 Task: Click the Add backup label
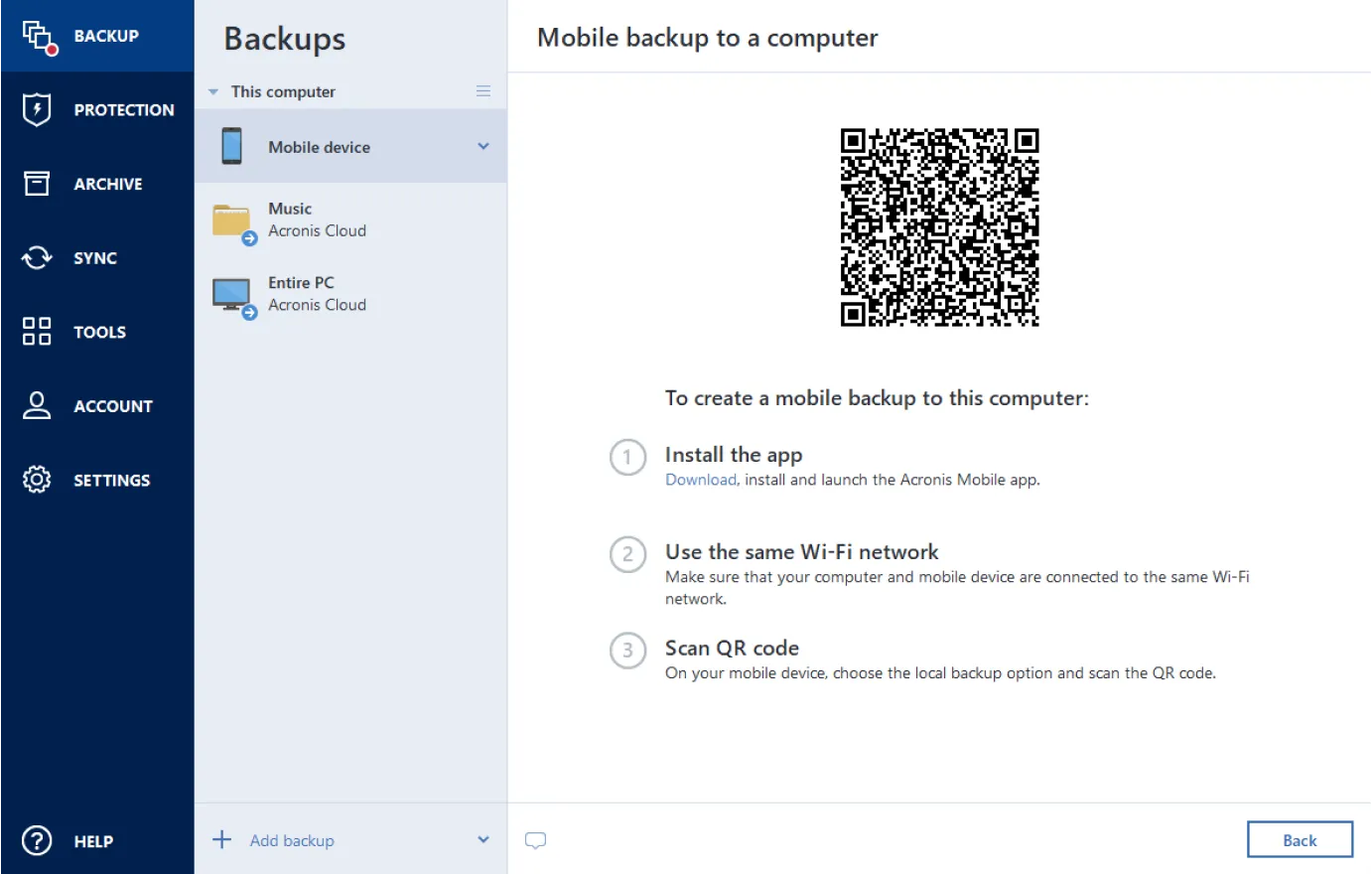tap(292, 840)
